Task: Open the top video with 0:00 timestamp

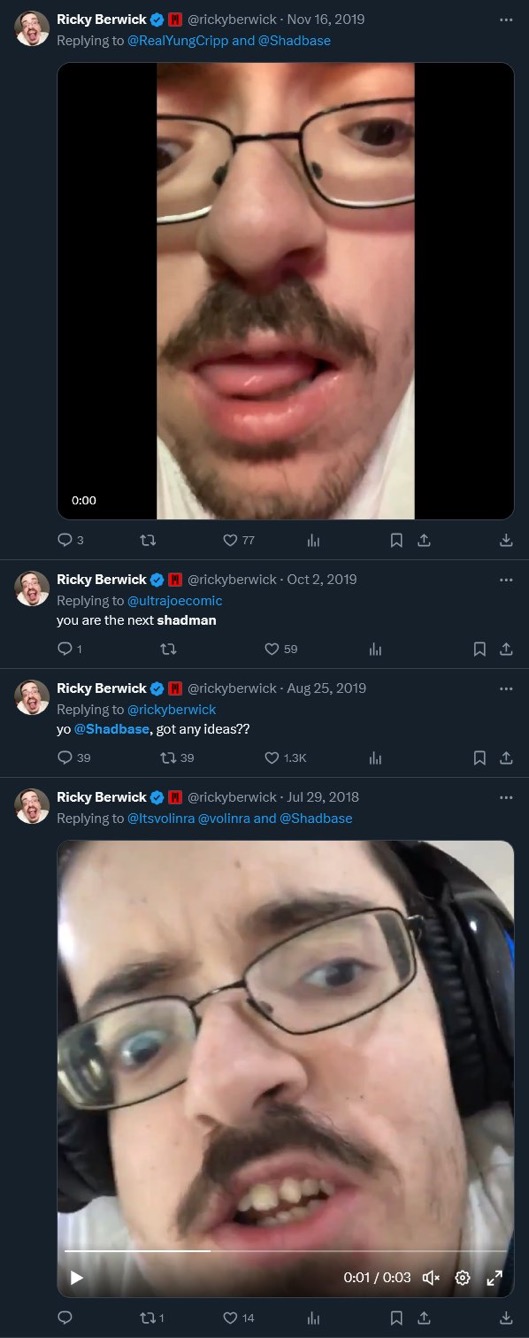Action: (285, 291)
